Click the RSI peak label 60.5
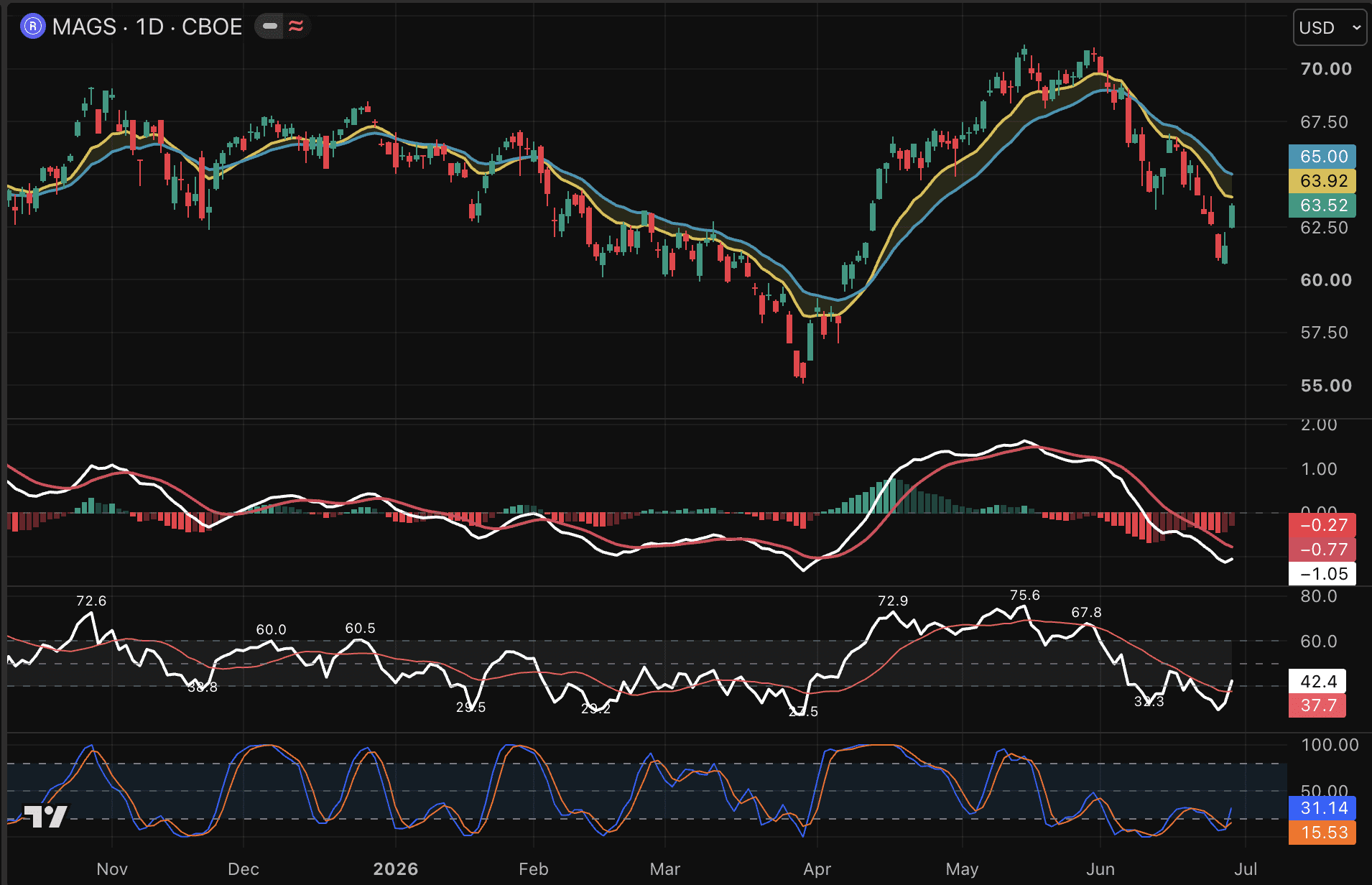The width and height of the screenshot is (1372, 885). (x=360, y=628)
